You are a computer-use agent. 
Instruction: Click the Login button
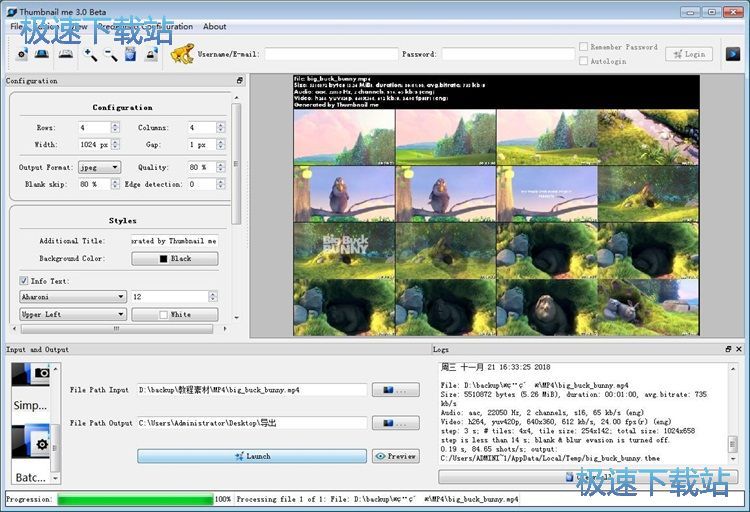(x=689, y=54)
